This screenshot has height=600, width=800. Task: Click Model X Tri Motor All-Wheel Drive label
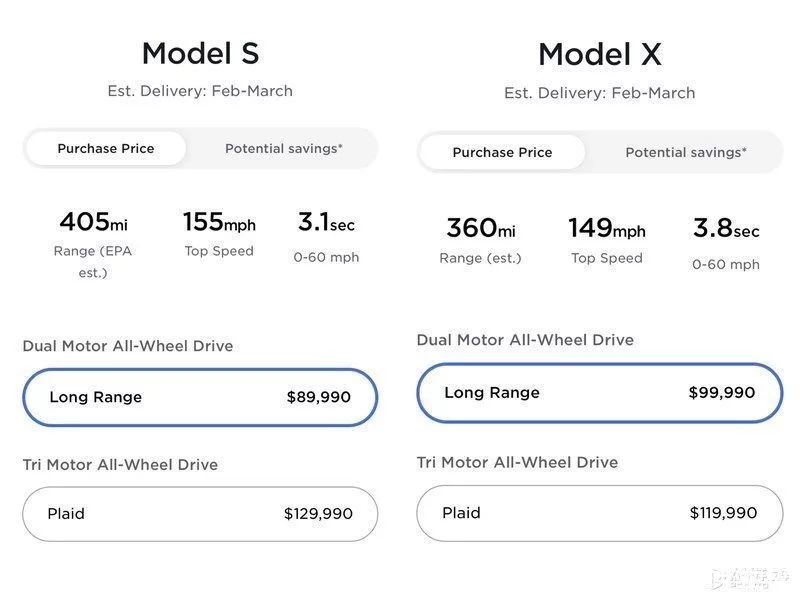click(517, 462)
